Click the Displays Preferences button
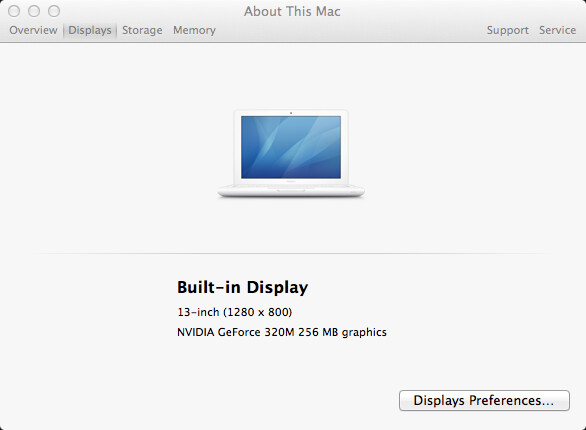586x430 pixels. pos(484,400)
